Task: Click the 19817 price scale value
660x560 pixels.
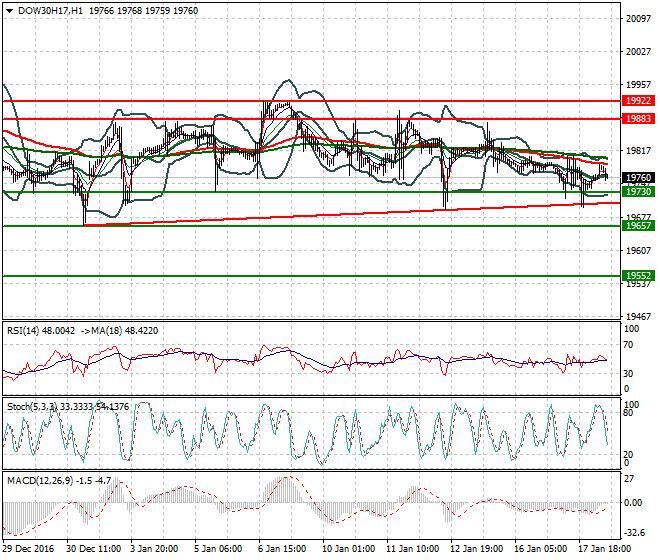Action: pyautogui.click(x=639, y=151)
